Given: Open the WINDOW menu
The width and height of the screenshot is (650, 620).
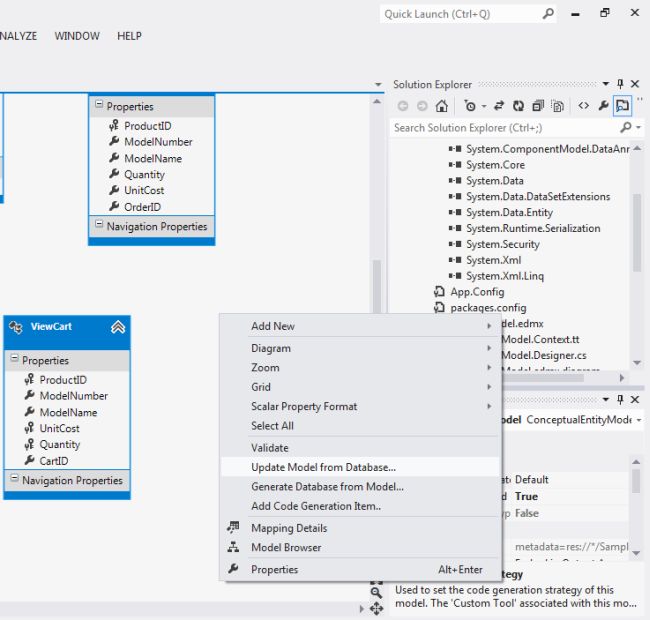Looking at the screenshot, I should (x=77, y=36).
